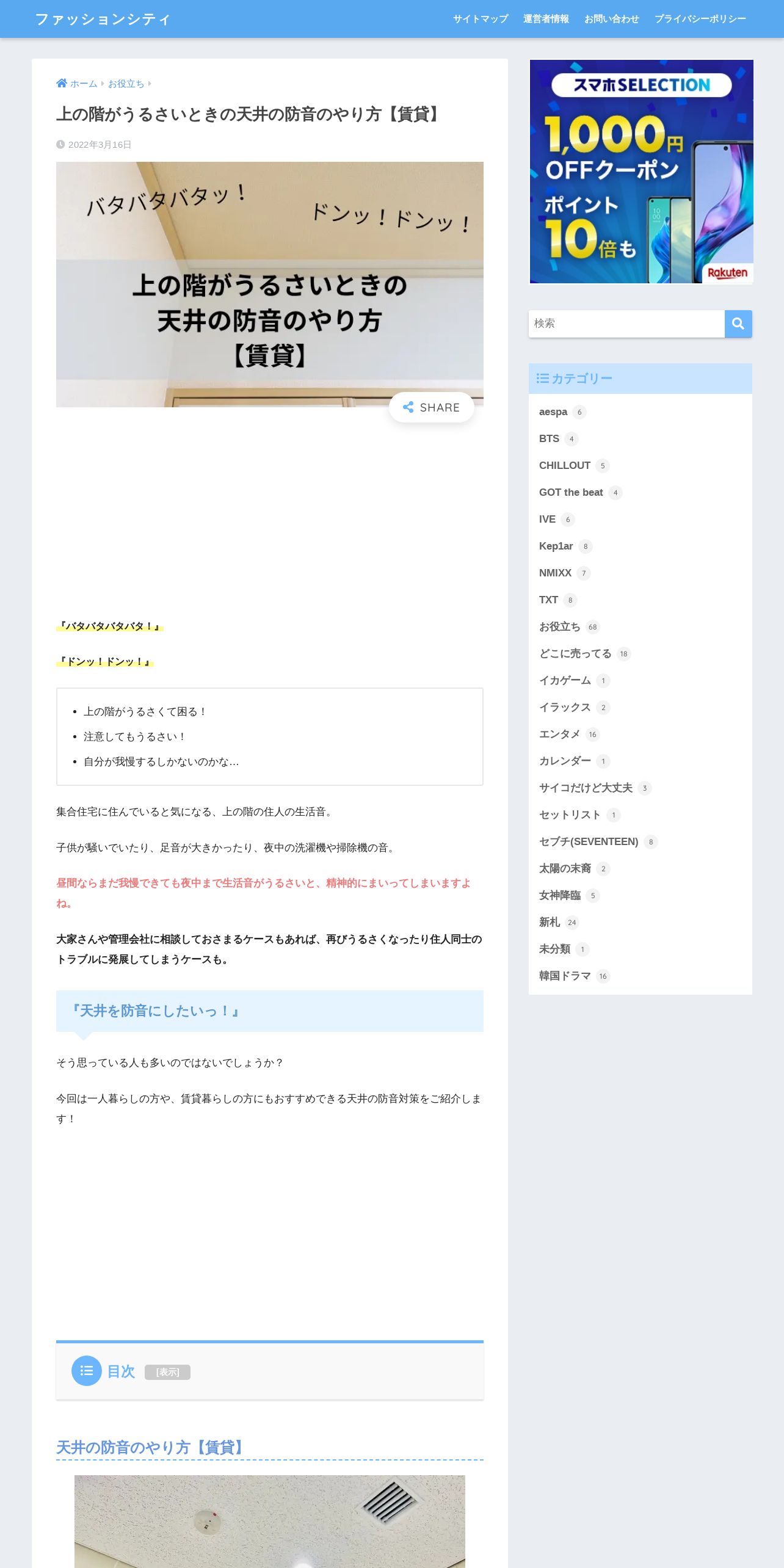Go to お役立ち breadcrumb link
This screenshot has width=784, height=1568.
[x=126, y=84]
